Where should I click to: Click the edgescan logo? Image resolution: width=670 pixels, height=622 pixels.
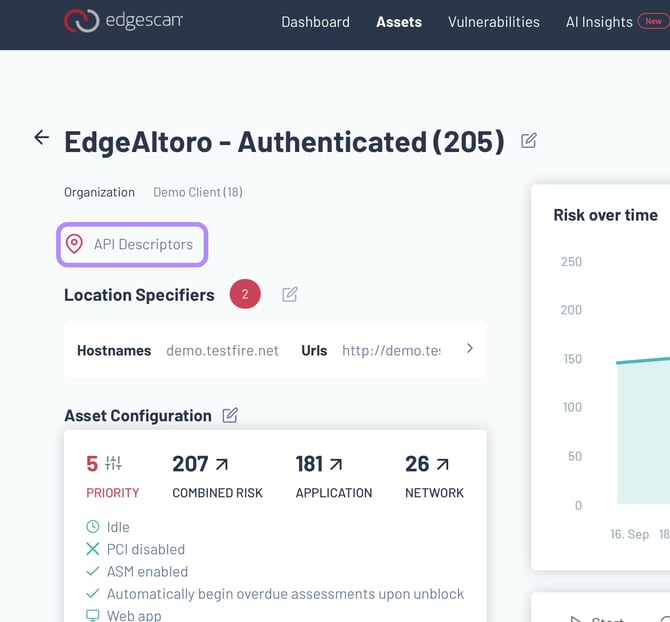coord(123,21)
